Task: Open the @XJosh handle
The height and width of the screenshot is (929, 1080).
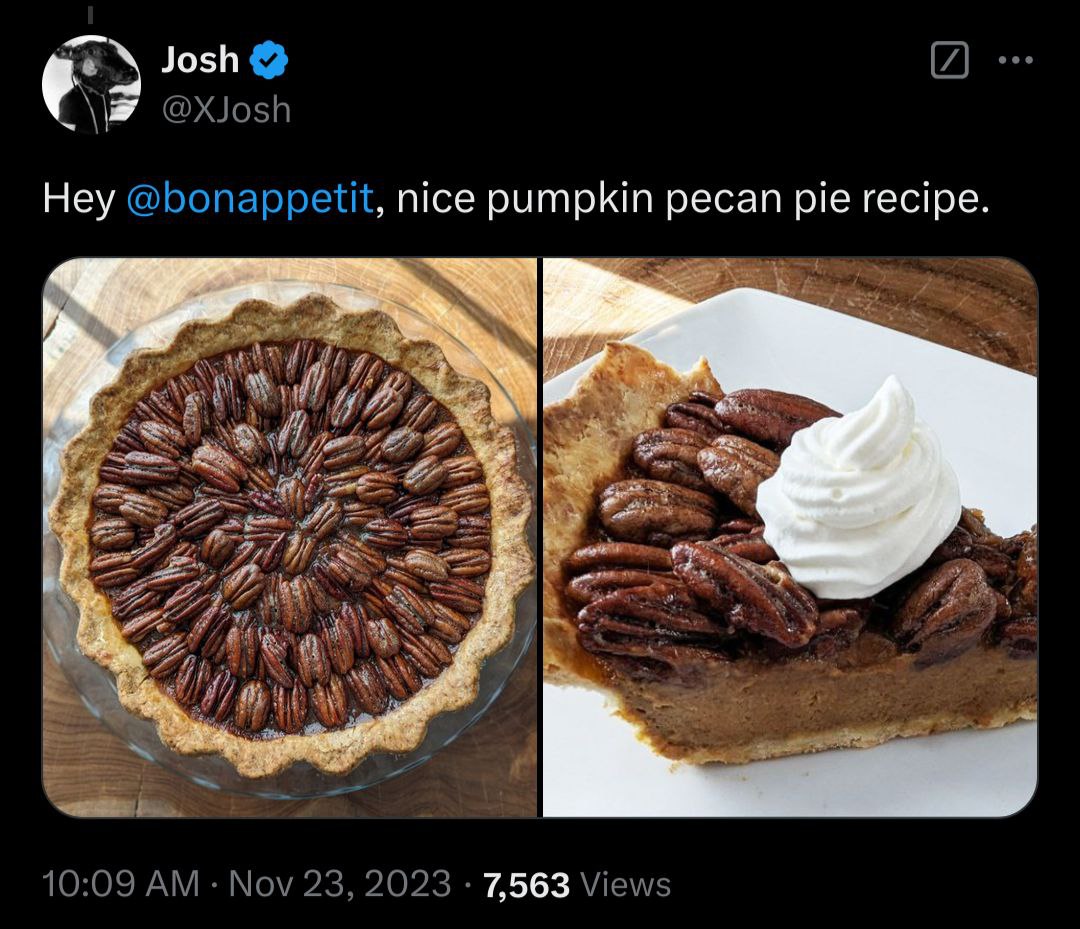Action: [x=226, y=108]
